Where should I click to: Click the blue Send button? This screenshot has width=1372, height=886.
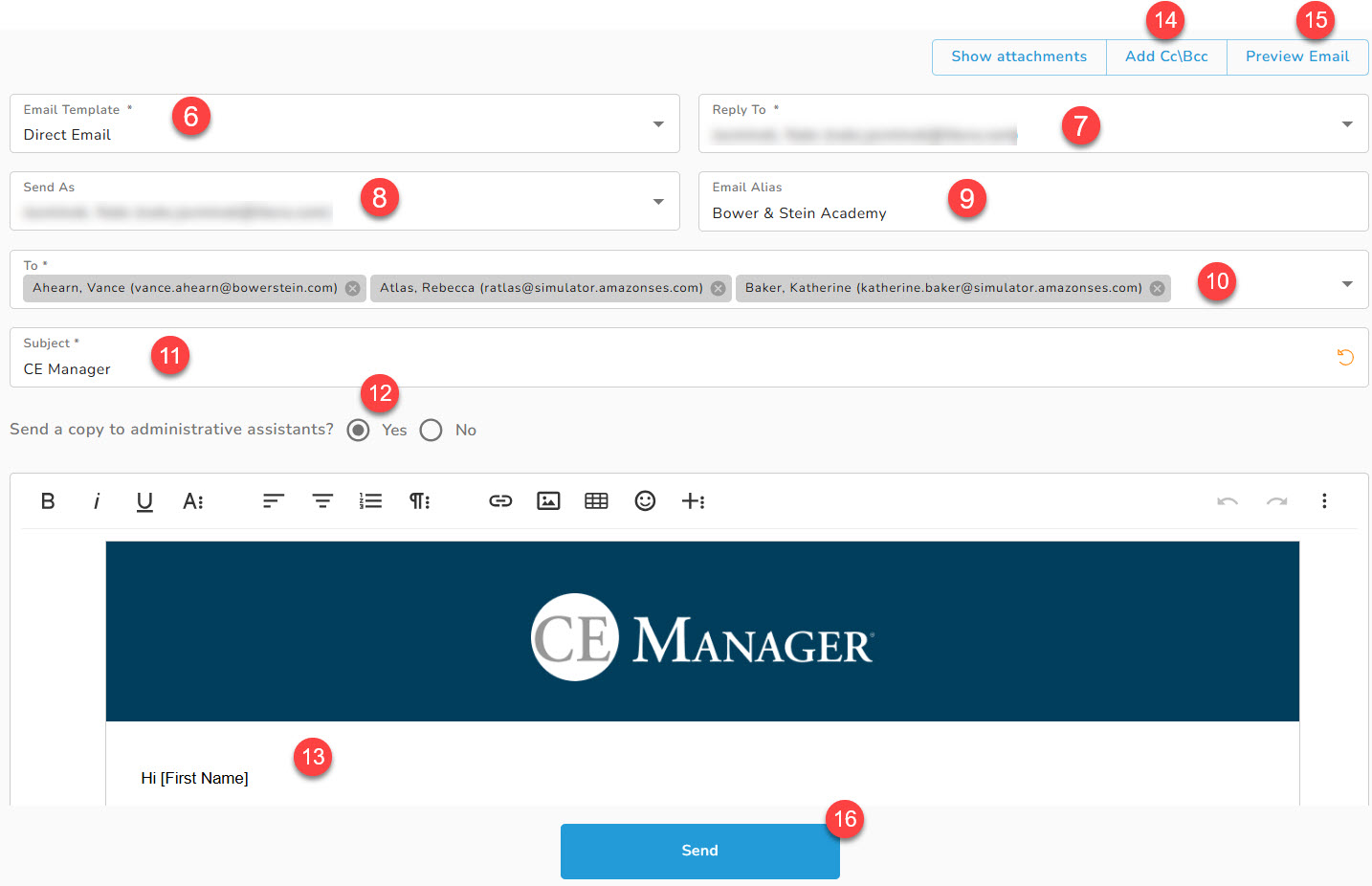699,851
